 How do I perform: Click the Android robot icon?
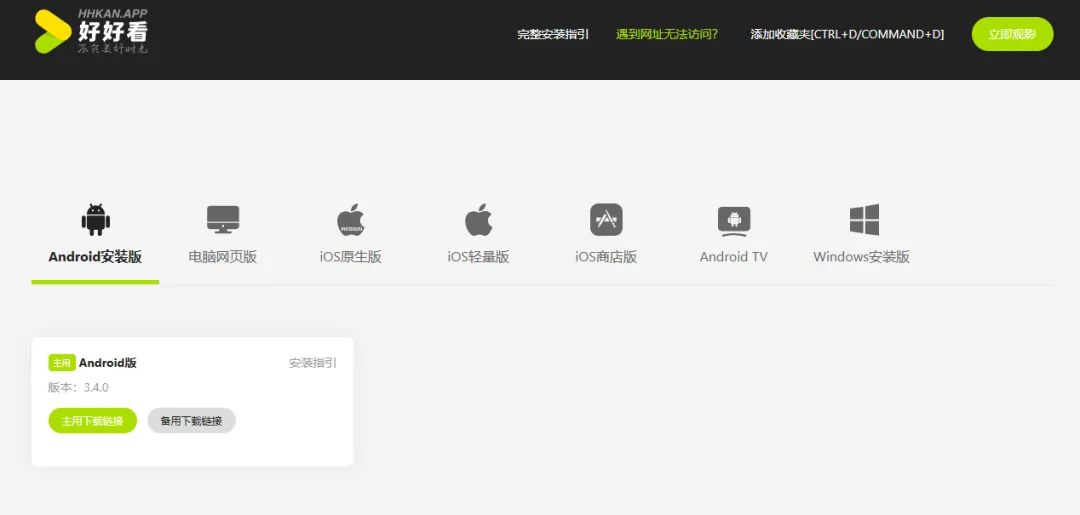pos(96,220)
